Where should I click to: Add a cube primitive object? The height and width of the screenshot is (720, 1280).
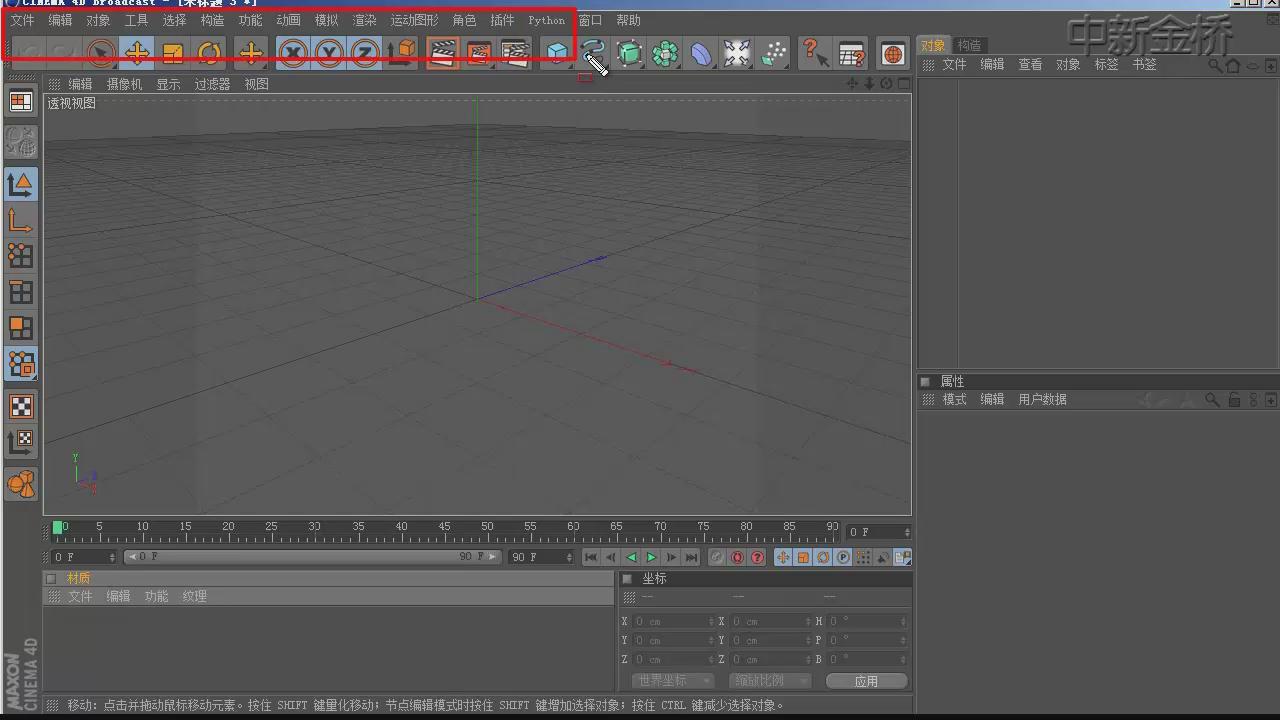tap(557, 53)
